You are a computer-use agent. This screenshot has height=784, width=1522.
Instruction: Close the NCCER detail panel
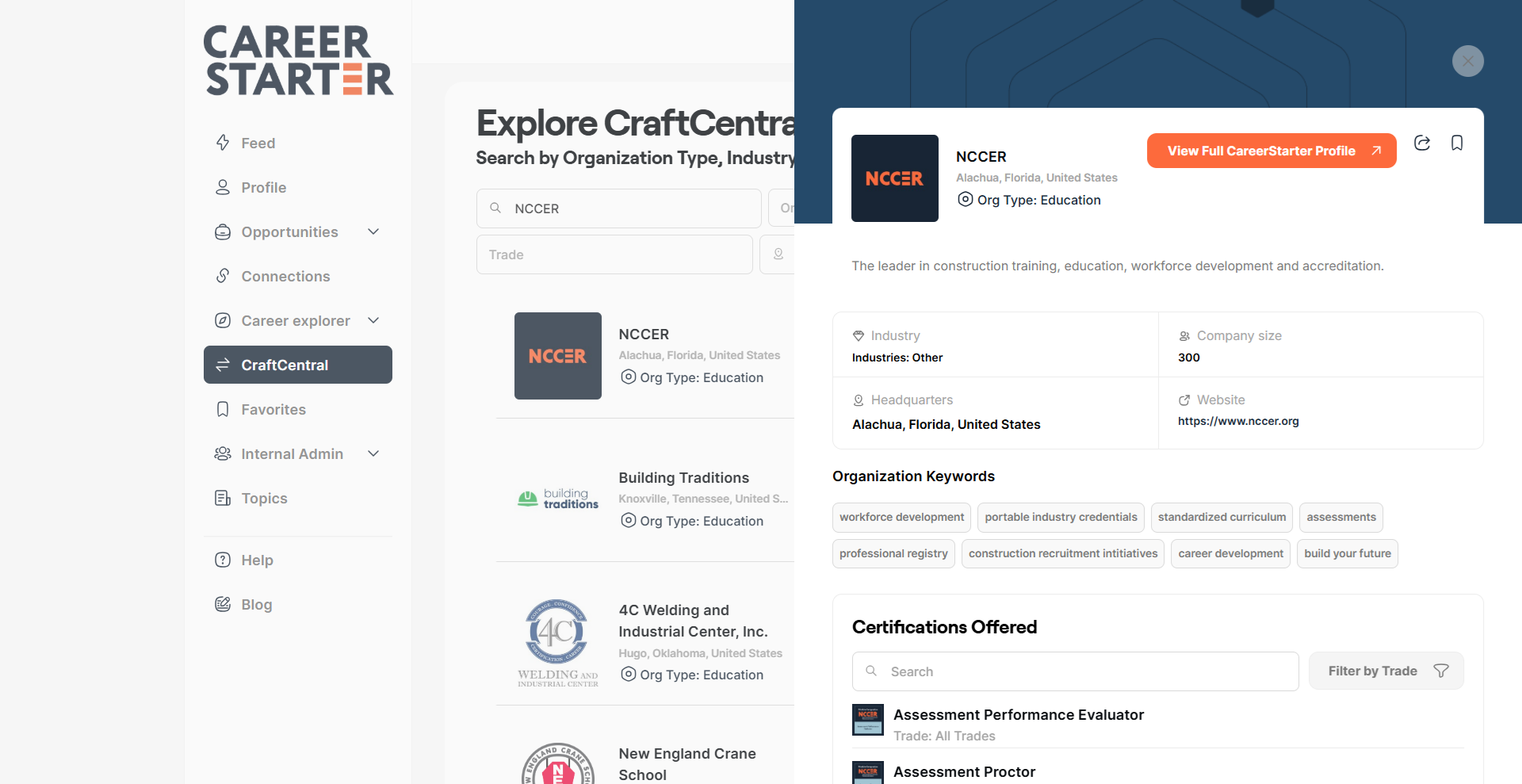coord(1467,61)
